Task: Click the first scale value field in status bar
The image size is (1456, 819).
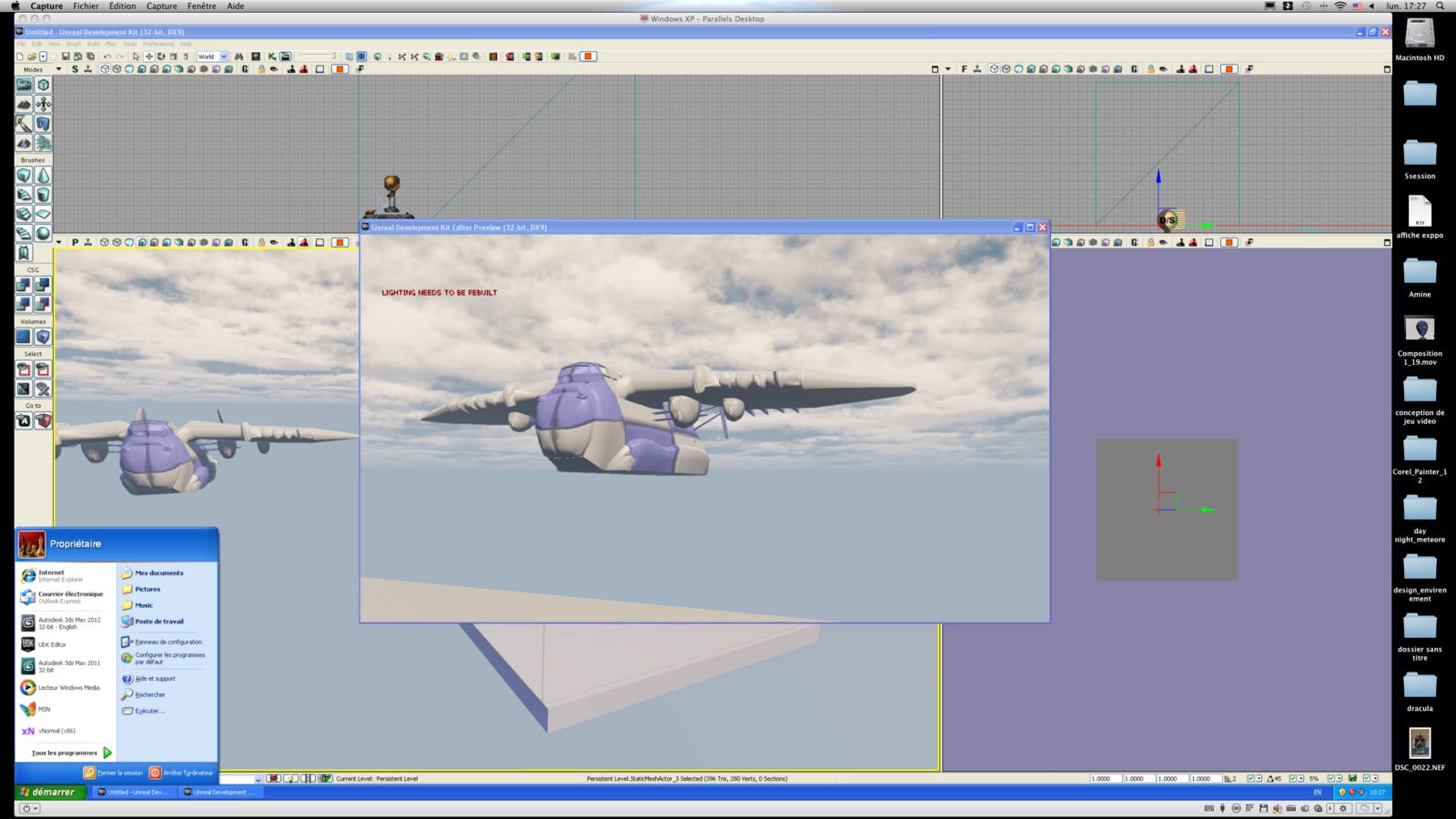Action: pos(1105,779)
